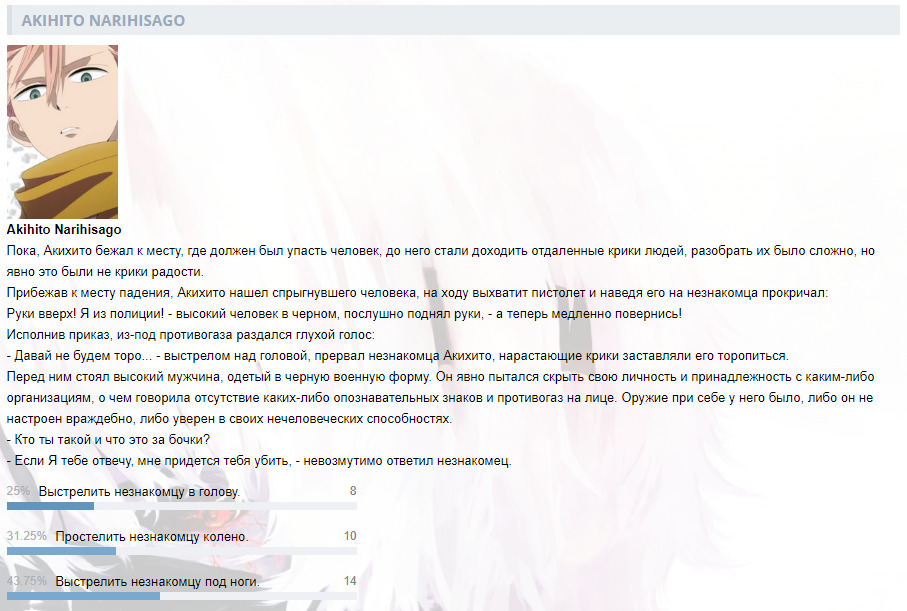Click the reply 'Если Я тебе отвечу'

259,461
